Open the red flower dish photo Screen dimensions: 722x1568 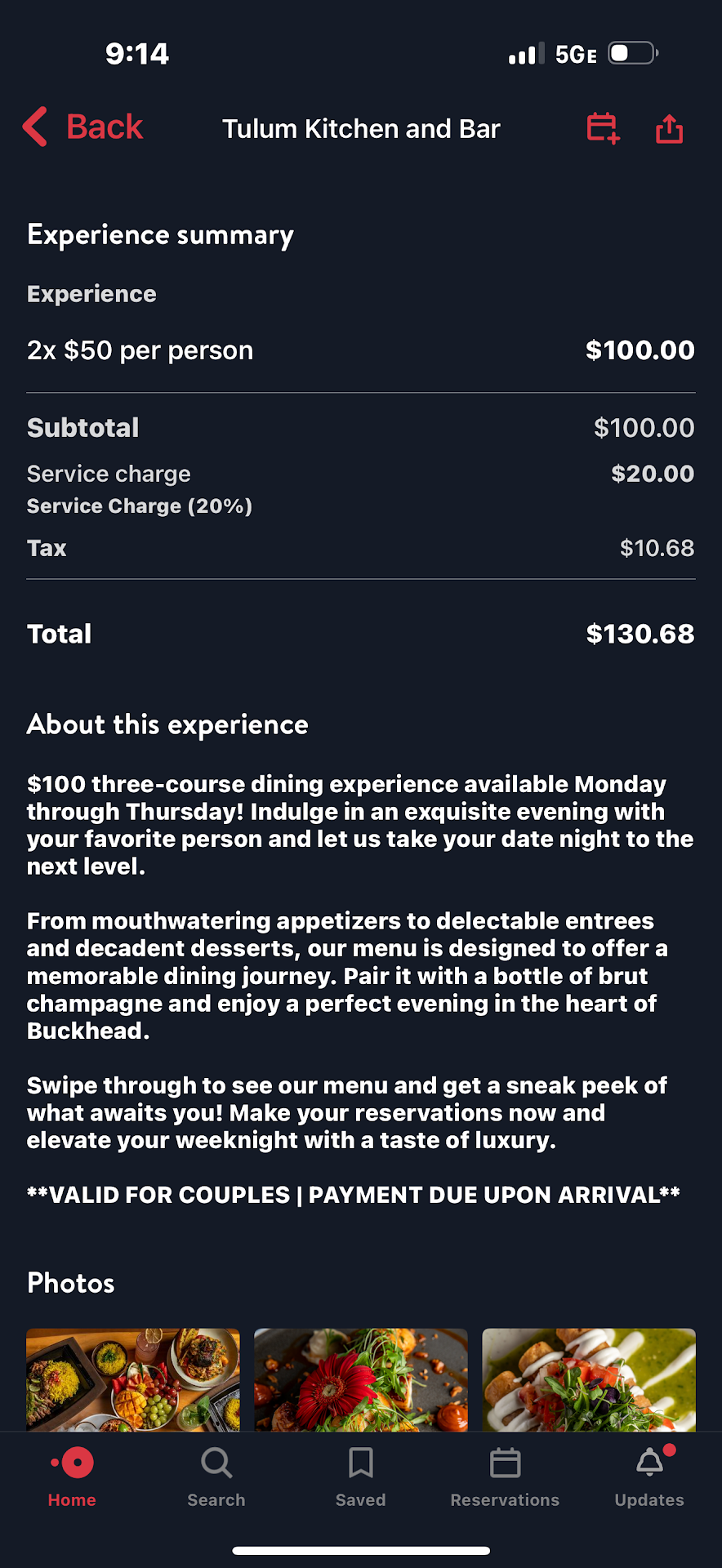361,1379
